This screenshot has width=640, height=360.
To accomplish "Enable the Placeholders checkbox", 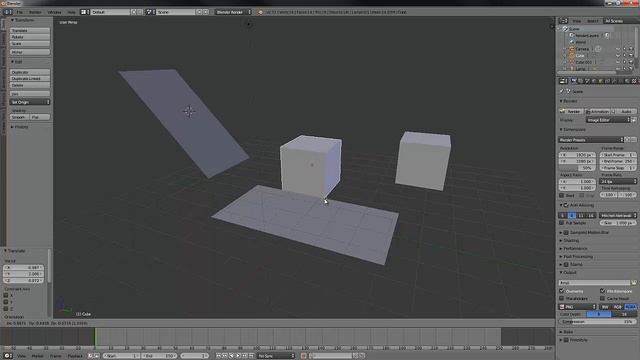I will click(562, 299).
